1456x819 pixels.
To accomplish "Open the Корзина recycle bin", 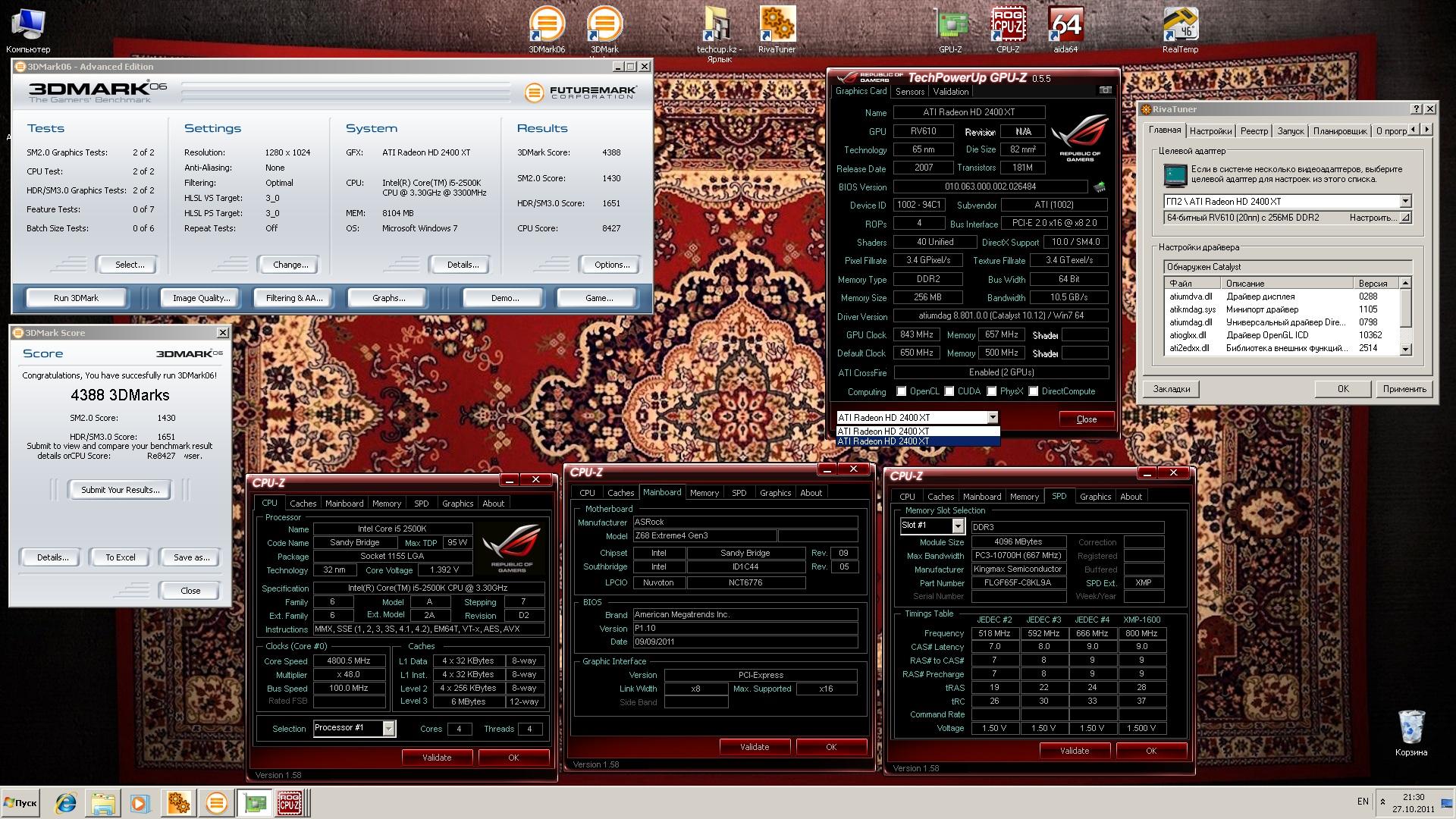I will tap(1410, 733).
